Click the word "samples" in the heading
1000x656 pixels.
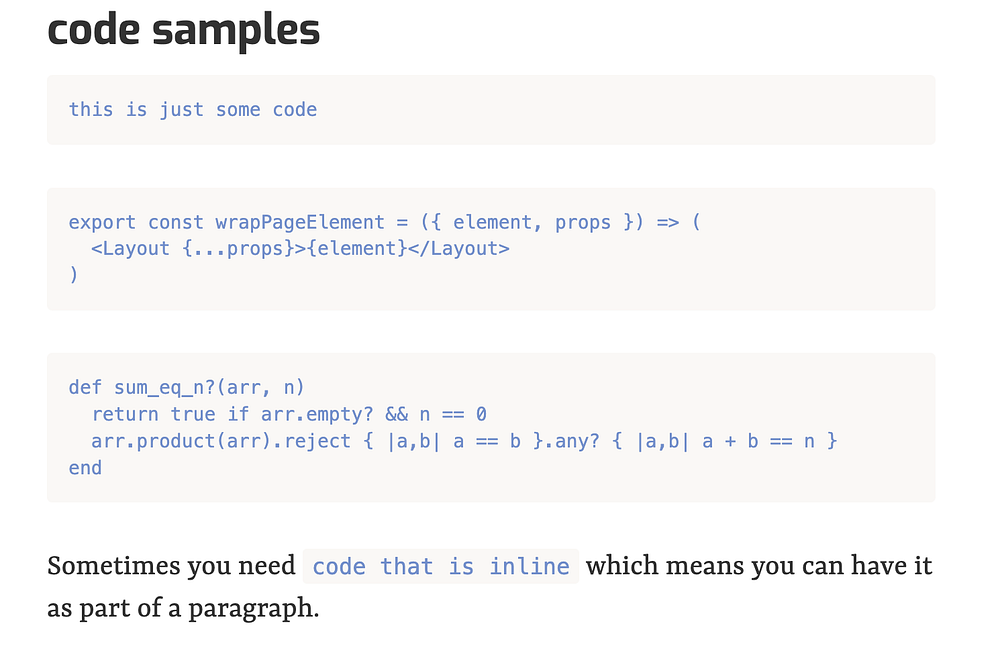(x=237, y=30)
